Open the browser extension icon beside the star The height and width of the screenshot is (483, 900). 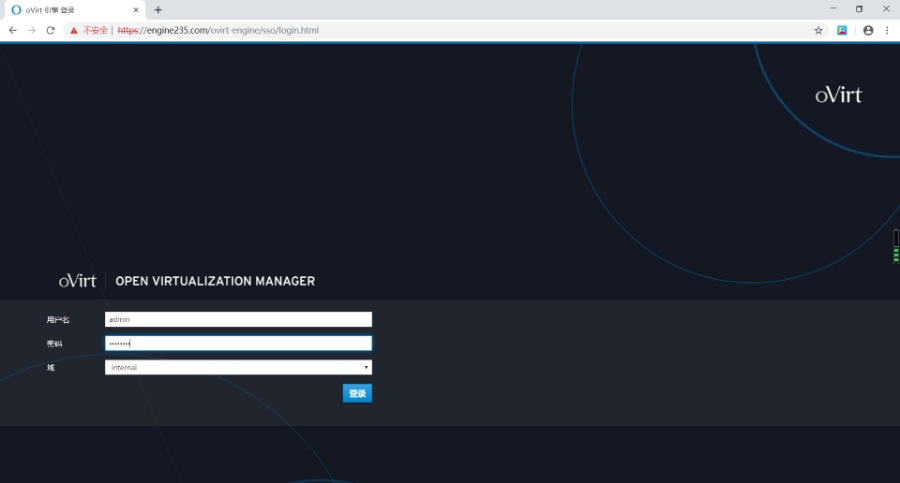[842, 30]
